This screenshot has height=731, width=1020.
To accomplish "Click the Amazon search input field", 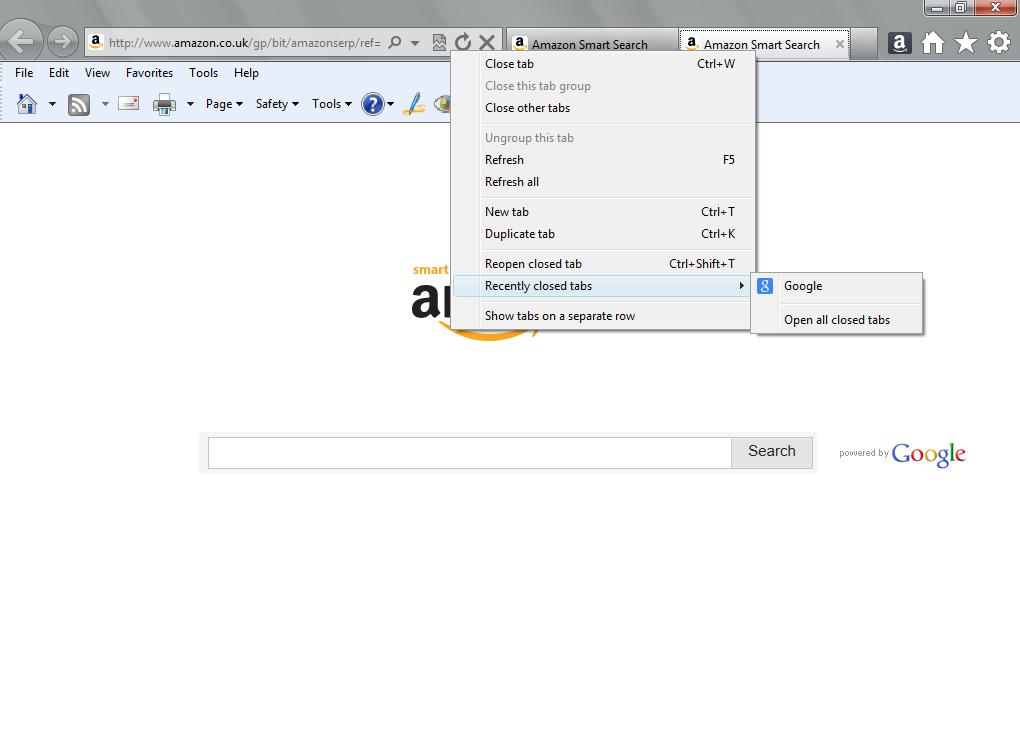I will tap(470, 453).
